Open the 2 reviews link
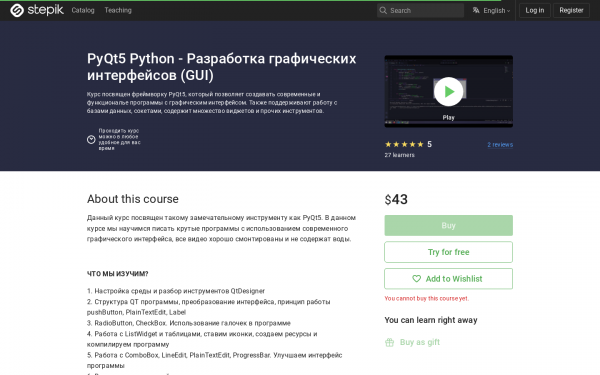600x375 pixels. [x=500, y=145]
